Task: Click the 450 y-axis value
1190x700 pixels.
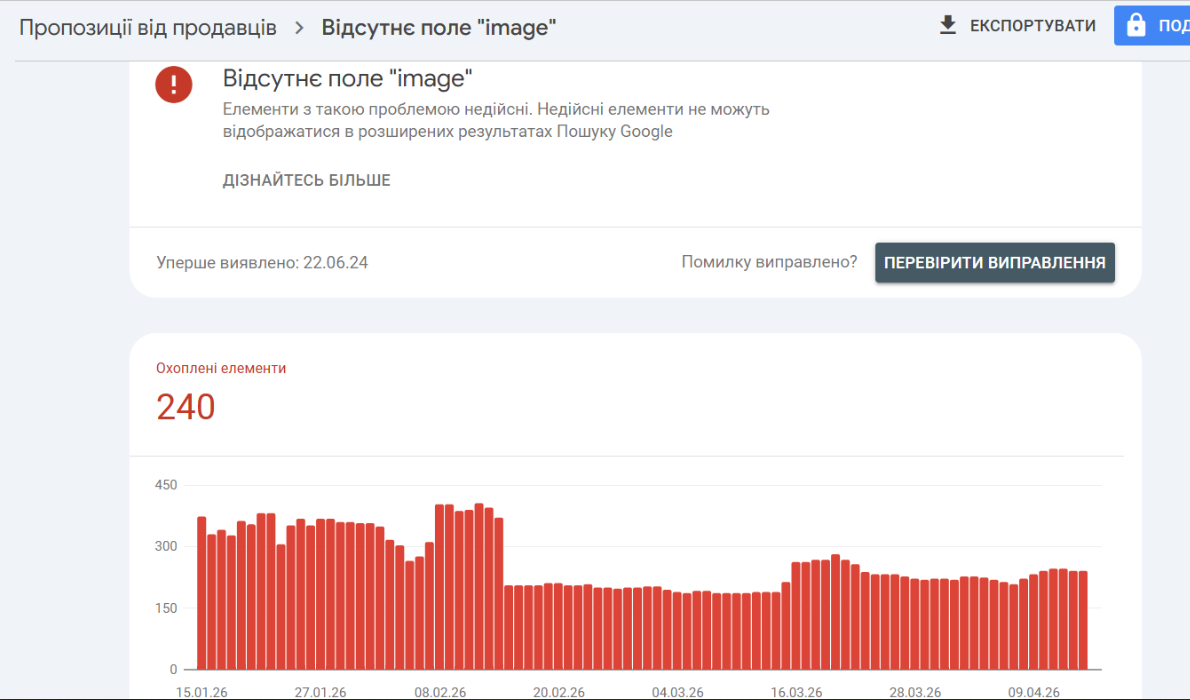Action: [x=165, y=484]
